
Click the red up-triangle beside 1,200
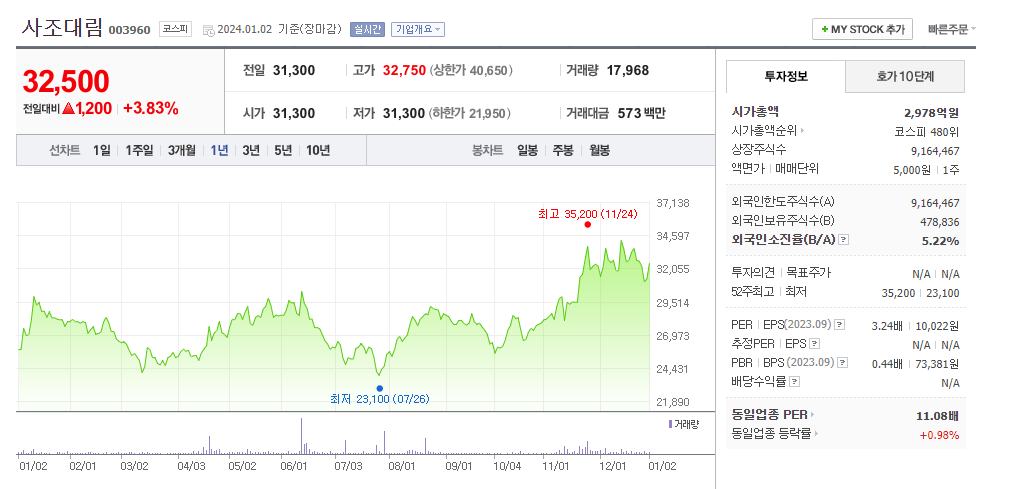coord(69,109)
